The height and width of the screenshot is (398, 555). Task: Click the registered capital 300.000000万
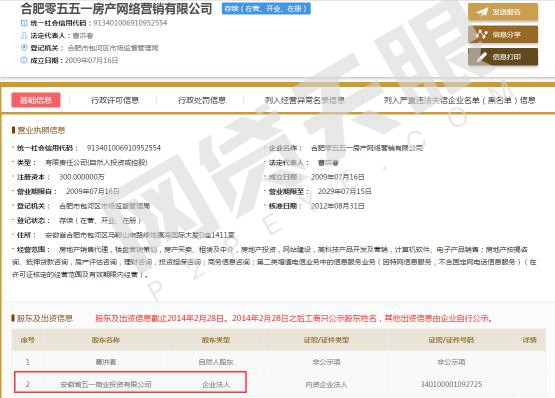click(x=81, y=177)
